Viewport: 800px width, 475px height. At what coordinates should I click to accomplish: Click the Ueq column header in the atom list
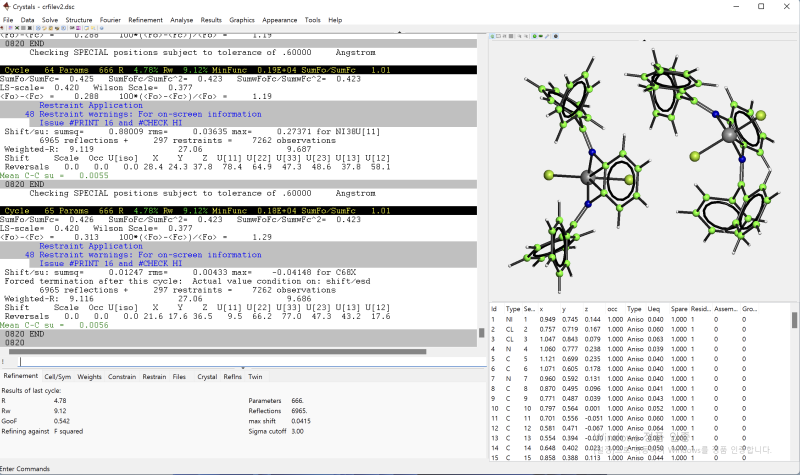pyautogui.click(x=654, y=310)
